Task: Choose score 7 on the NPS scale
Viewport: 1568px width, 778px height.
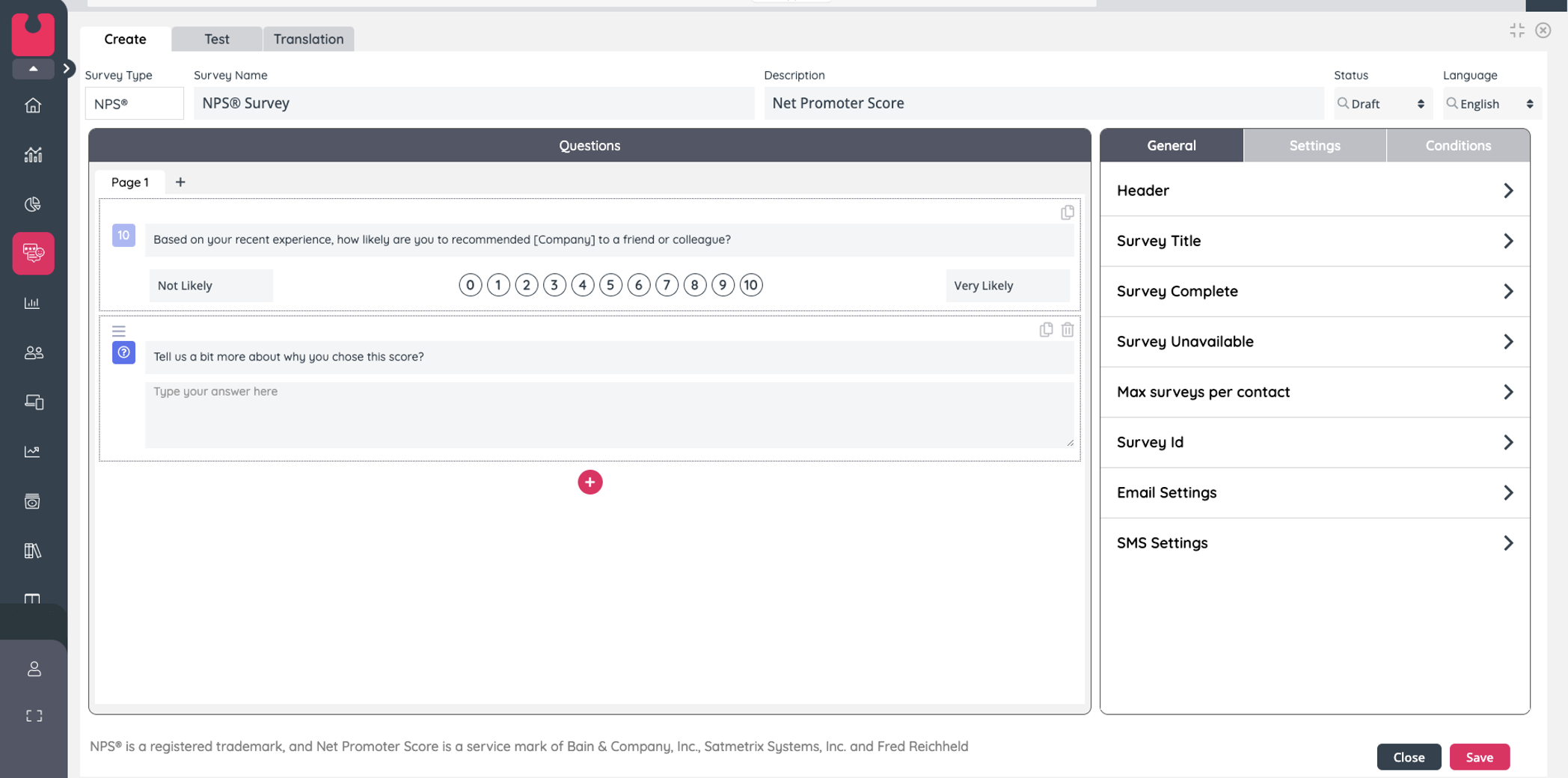Action: (667, 285)
